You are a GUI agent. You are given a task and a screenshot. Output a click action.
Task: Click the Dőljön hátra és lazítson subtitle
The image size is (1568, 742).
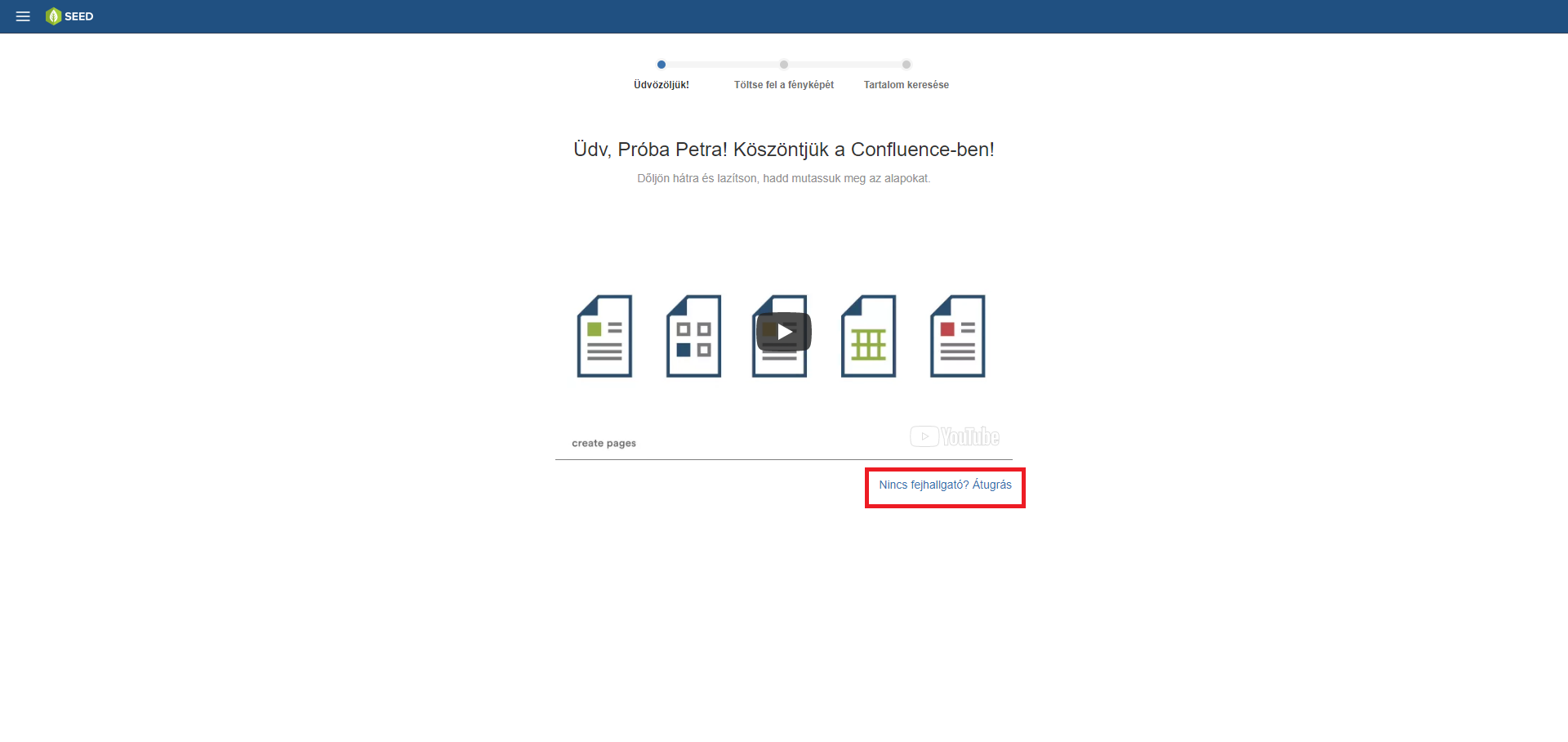pyautogui.click(x=784, y=178)
